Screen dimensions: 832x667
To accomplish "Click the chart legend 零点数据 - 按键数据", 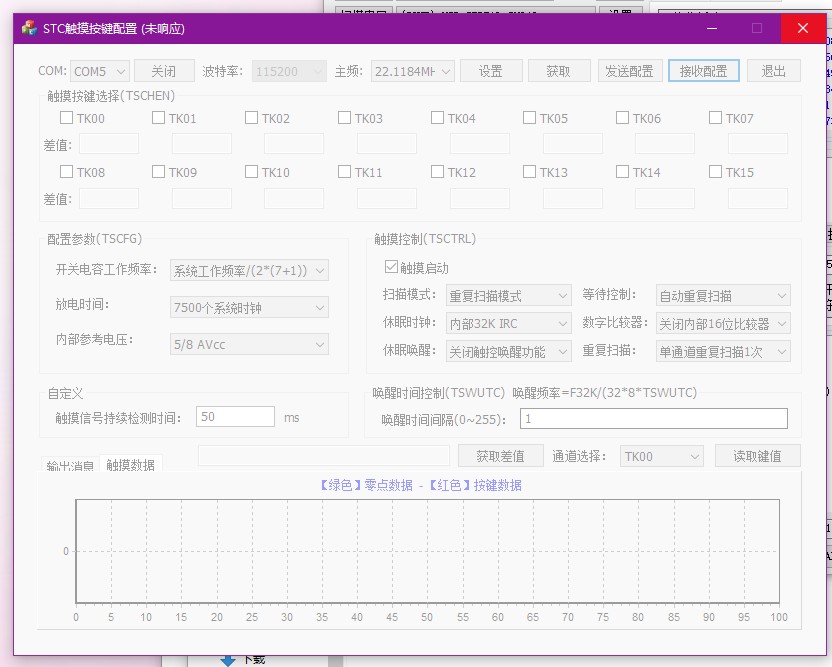I will pyautogui.click(x=420, y=485).
